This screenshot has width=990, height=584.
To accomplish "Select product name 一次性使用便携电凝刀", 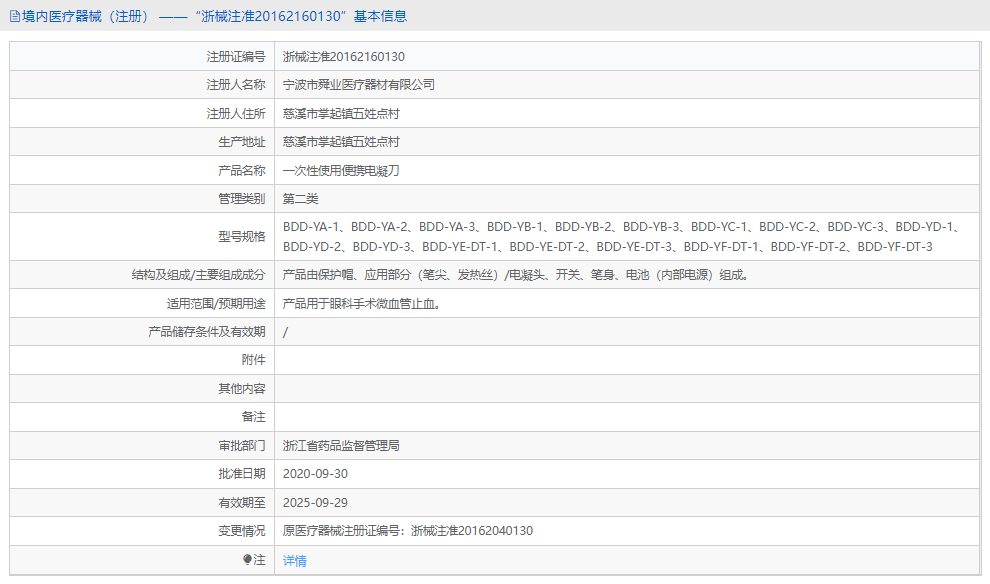I will click(x=341, y=170).
